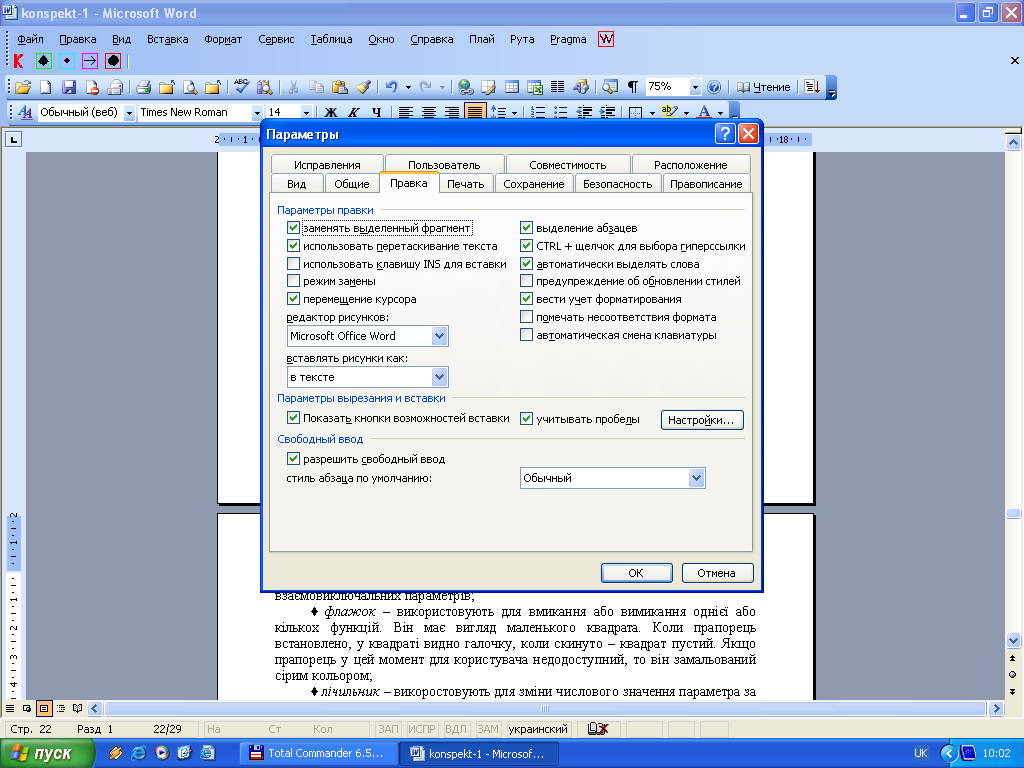Open the zoom 75% dropdown
Viewport: 1024px width, 768px height.
point(695,87)
